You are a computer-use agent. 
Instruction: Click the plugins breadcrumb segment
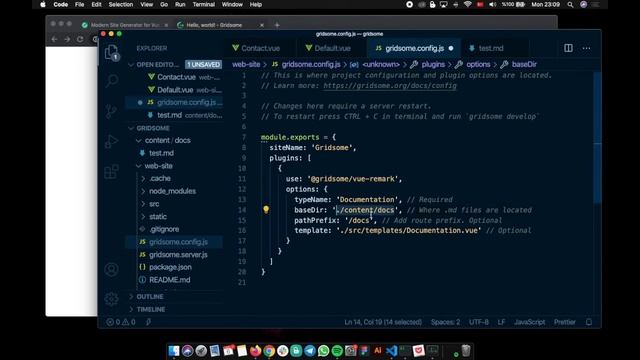433,64
